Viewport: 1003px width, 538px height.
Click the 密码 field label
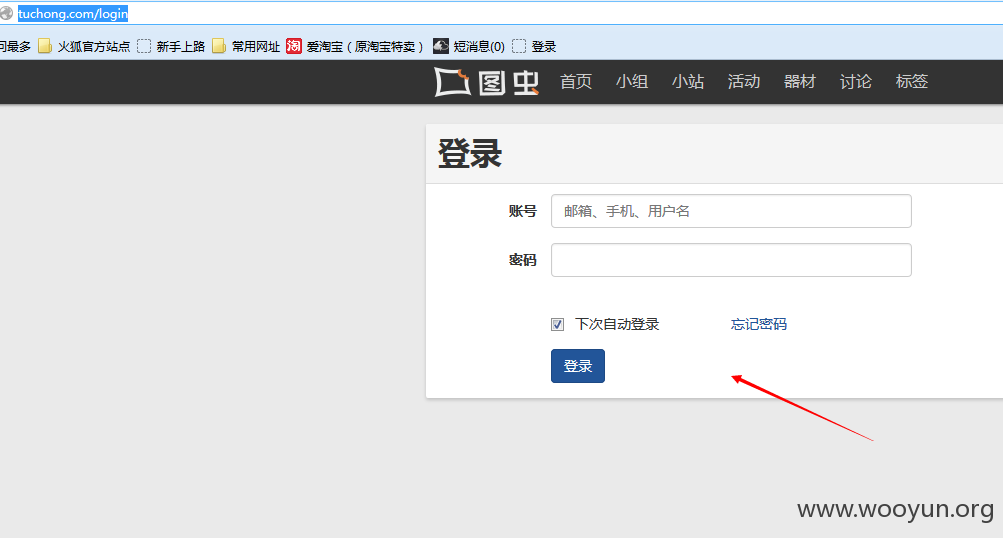point(523,260)
